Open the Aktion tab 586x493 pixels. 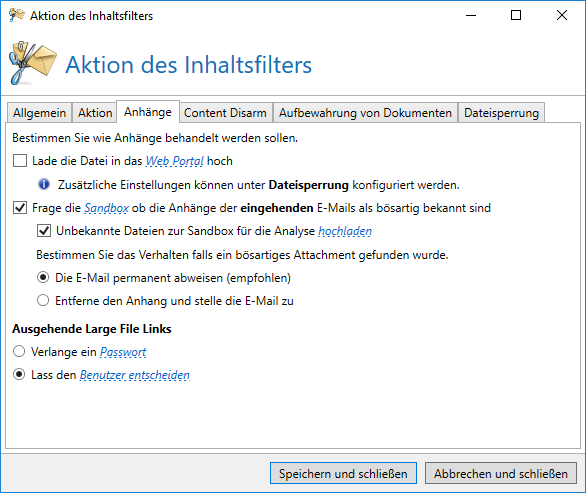[95, 113]
